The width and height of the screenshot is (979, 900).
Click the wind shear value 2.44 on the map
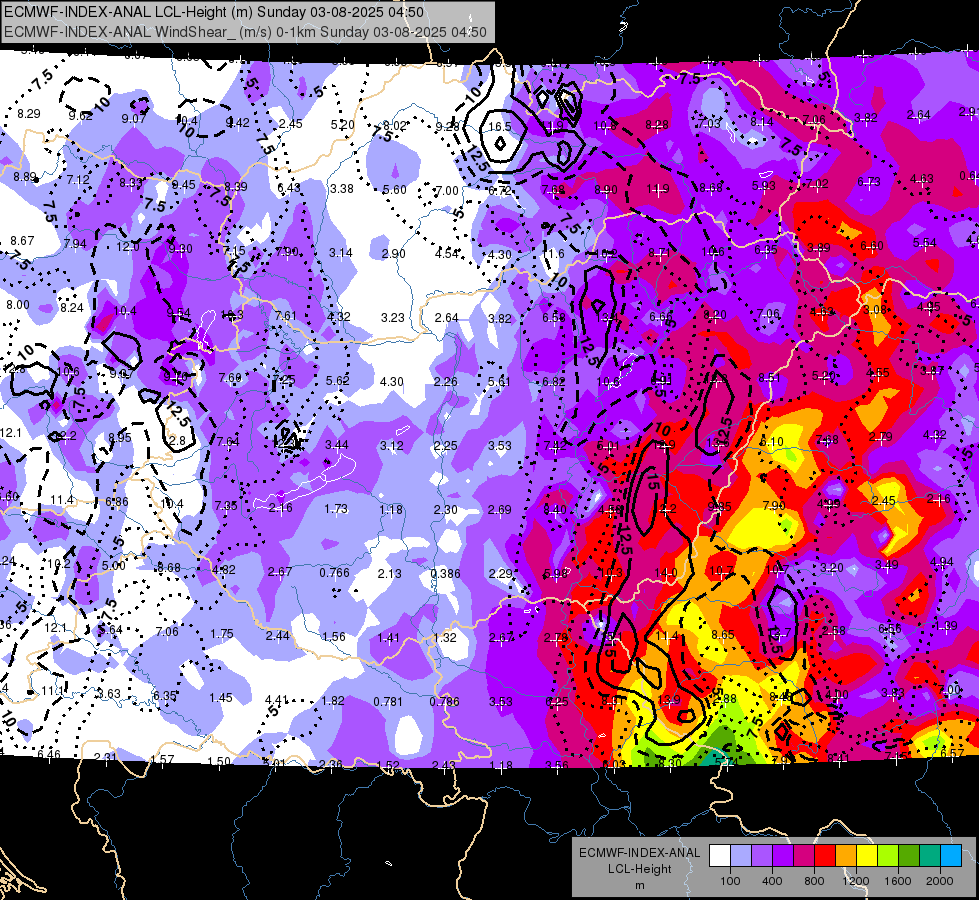point(277,636)
